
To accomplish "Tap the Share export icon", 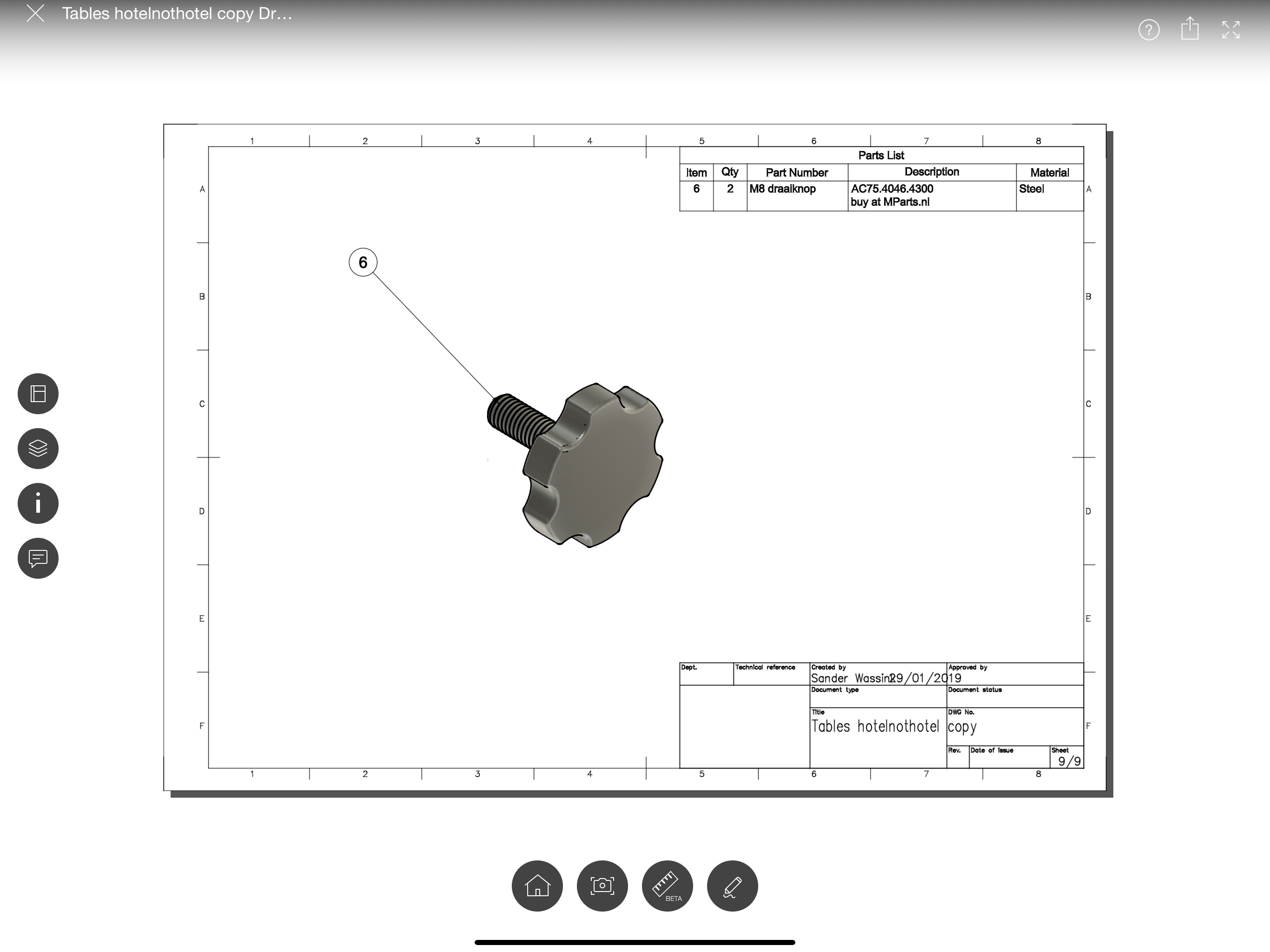I will [x=1190, y=29].
